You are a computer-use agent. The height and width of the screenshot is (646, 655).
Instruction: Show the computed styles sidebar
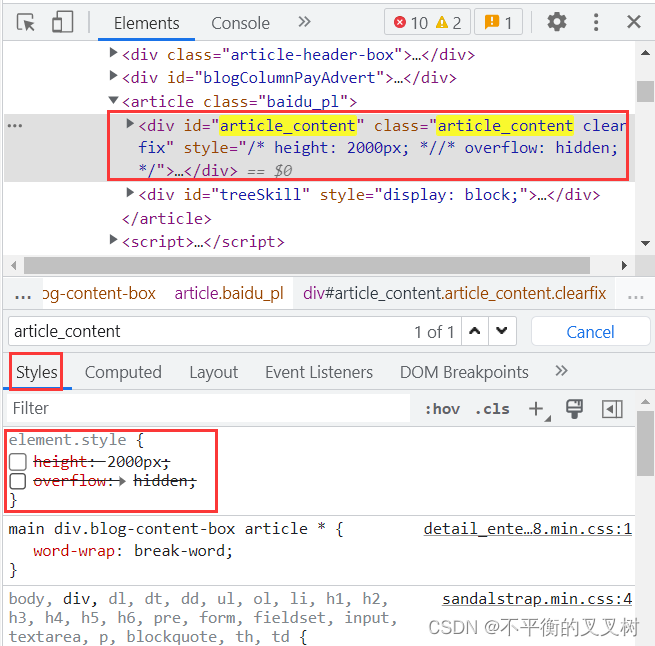[x=612, y=409]
